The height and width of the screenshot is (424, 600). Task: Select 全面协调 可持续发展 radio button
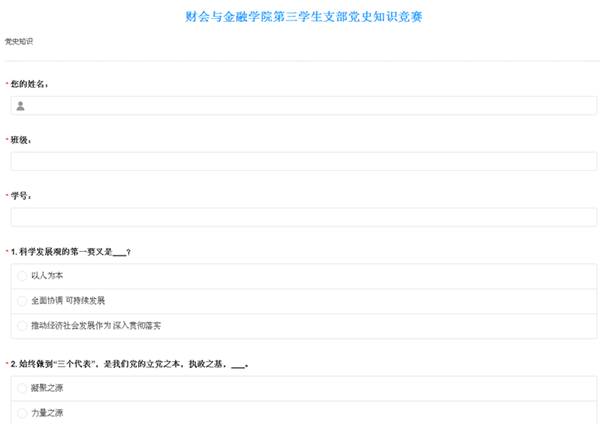pos(23,300)
